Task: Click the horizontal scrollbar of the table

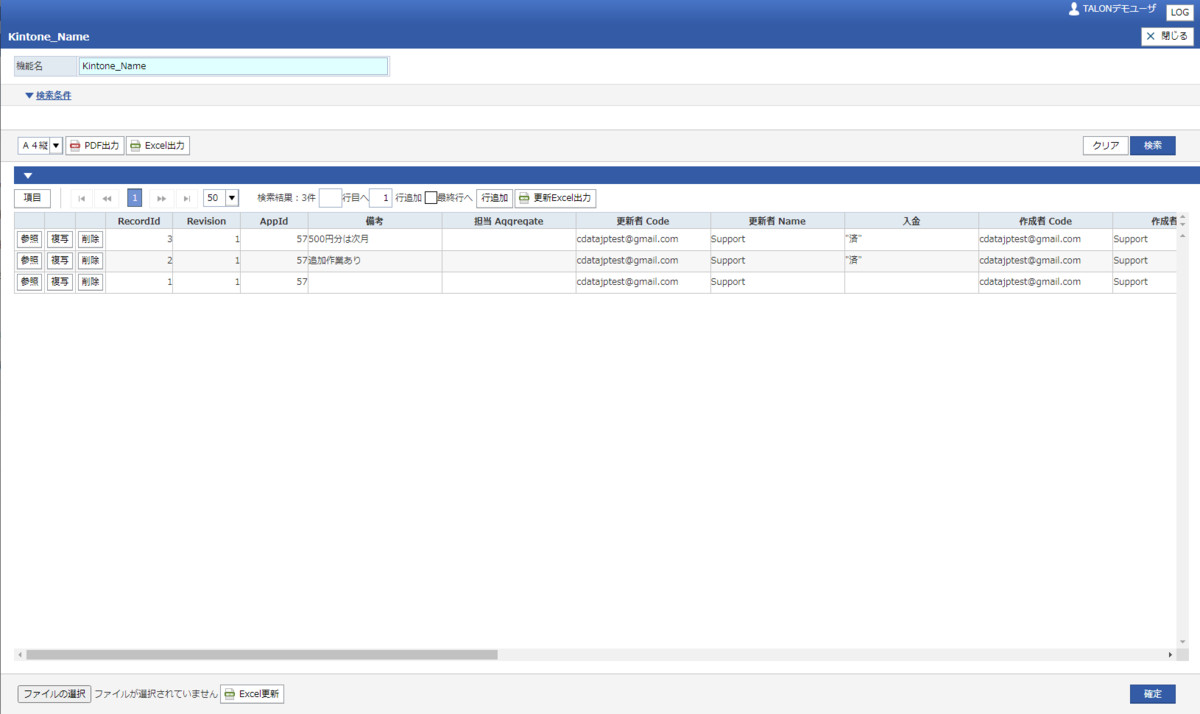Action: [x=262, y=655]
